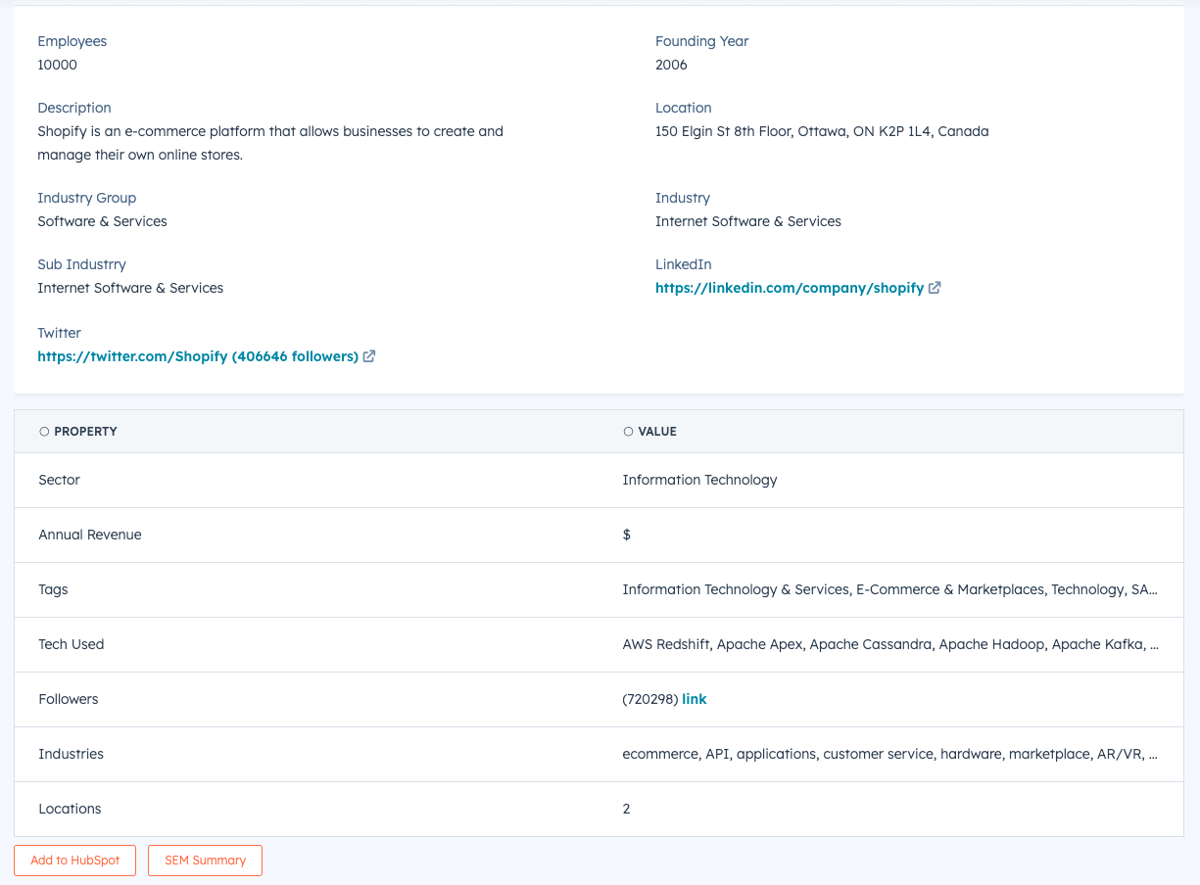Screen dimensions: 1200x885
Task: Open the Shopify LinkedIn URL link
Action: pyautogui.click(x=789, y=287)
